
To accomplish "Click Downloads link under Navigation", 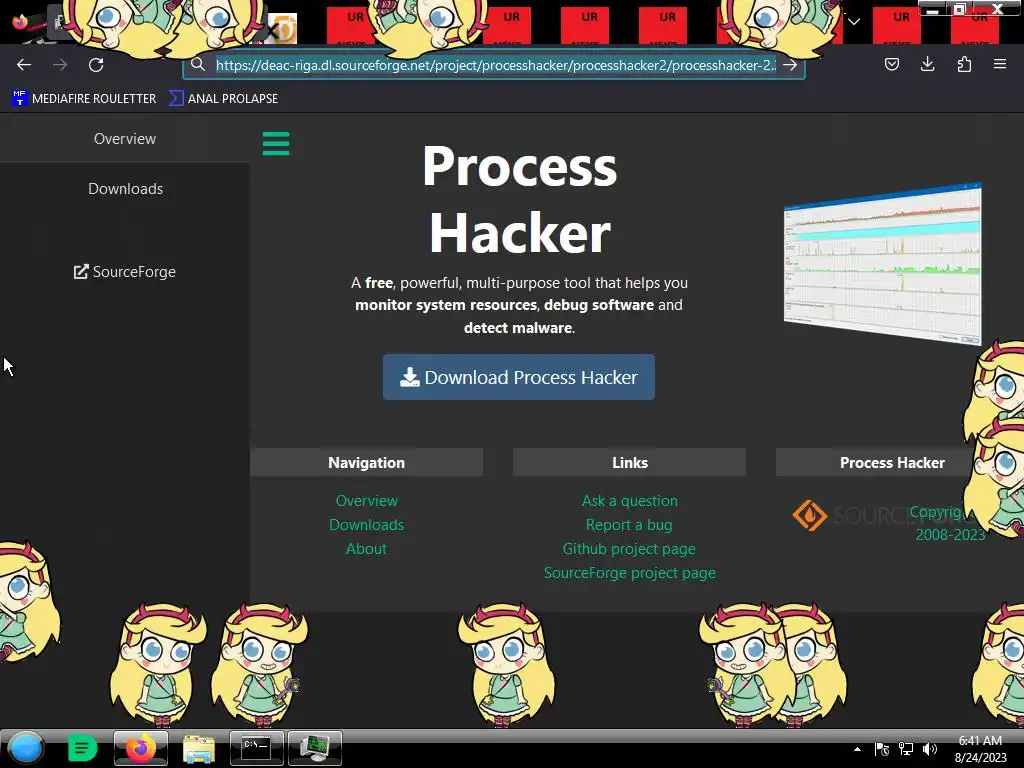I will coord(366,525).
